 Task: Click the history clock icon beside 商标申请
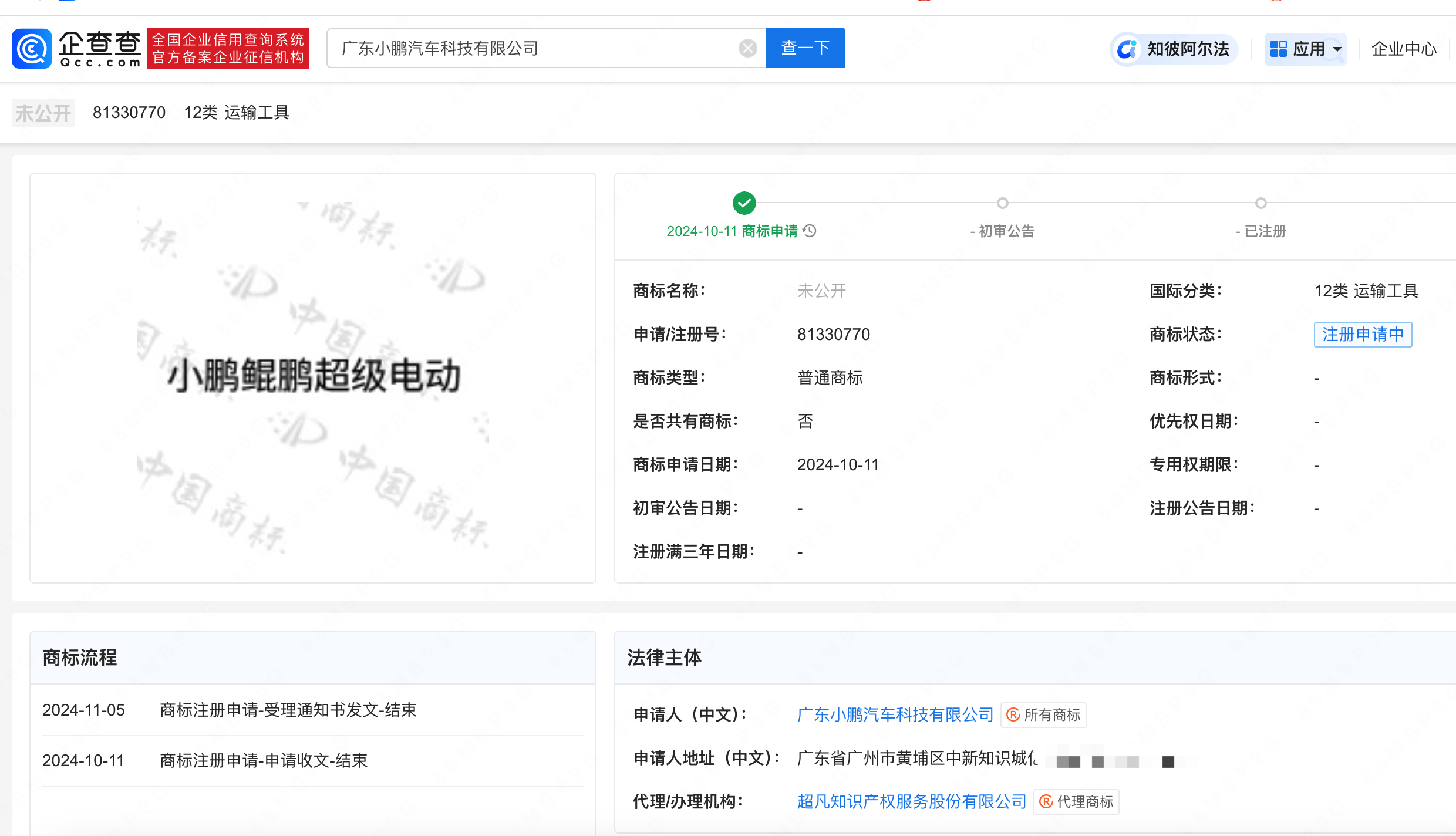(x=810, y=231)
